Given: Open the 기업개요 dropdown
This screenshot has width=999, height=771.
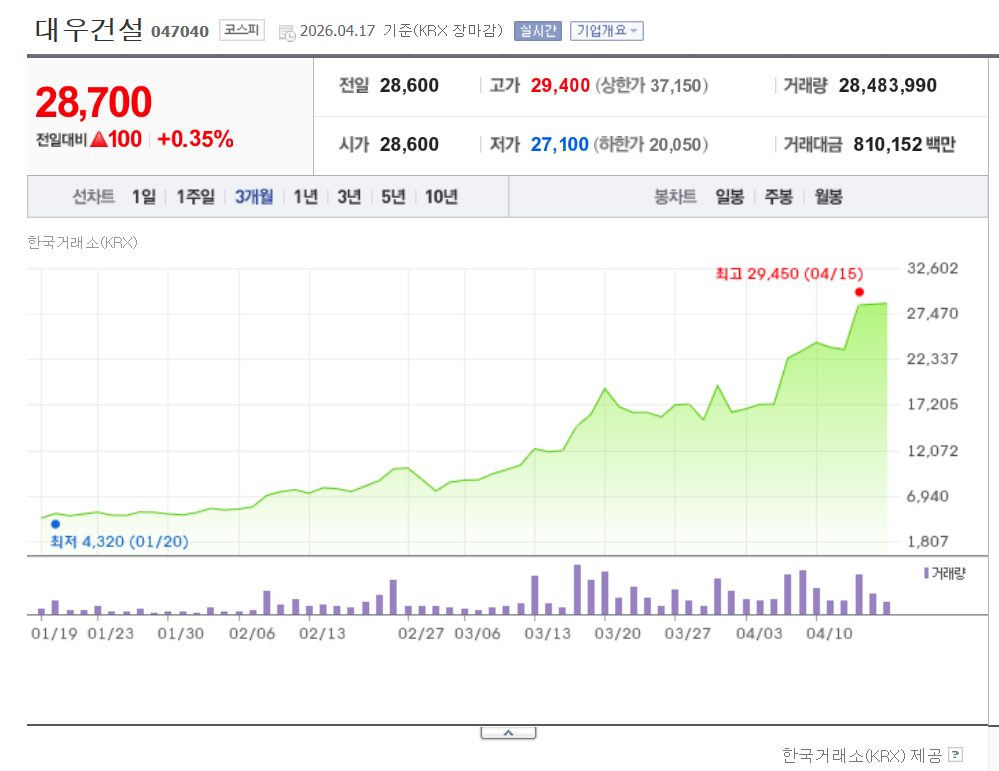Looking at the screenshot, I should coord(607,31).
